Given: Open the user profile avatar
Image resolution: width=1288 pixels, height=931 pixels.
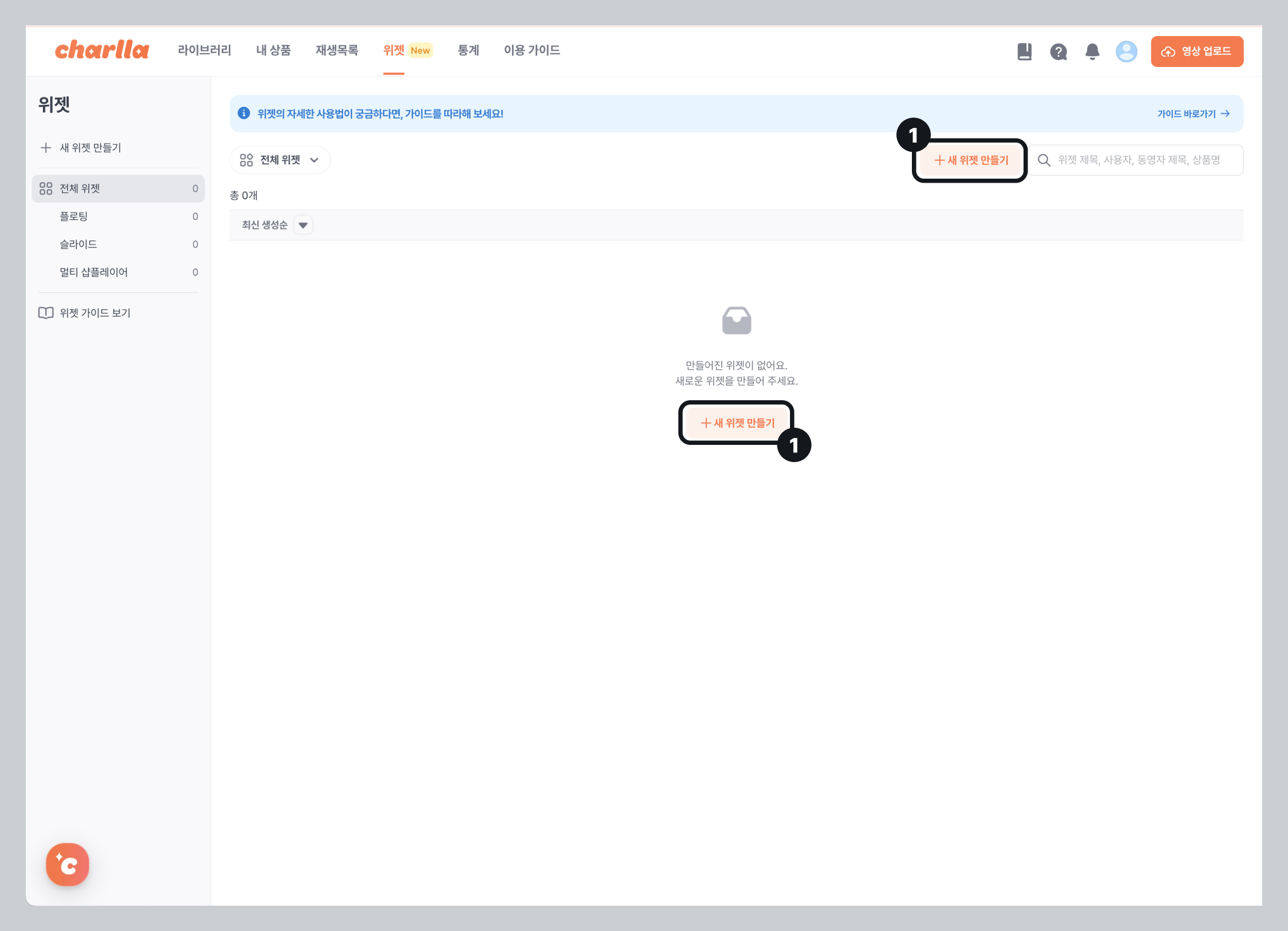Looking at the screenshot, I should click(x=1126, y=52).
